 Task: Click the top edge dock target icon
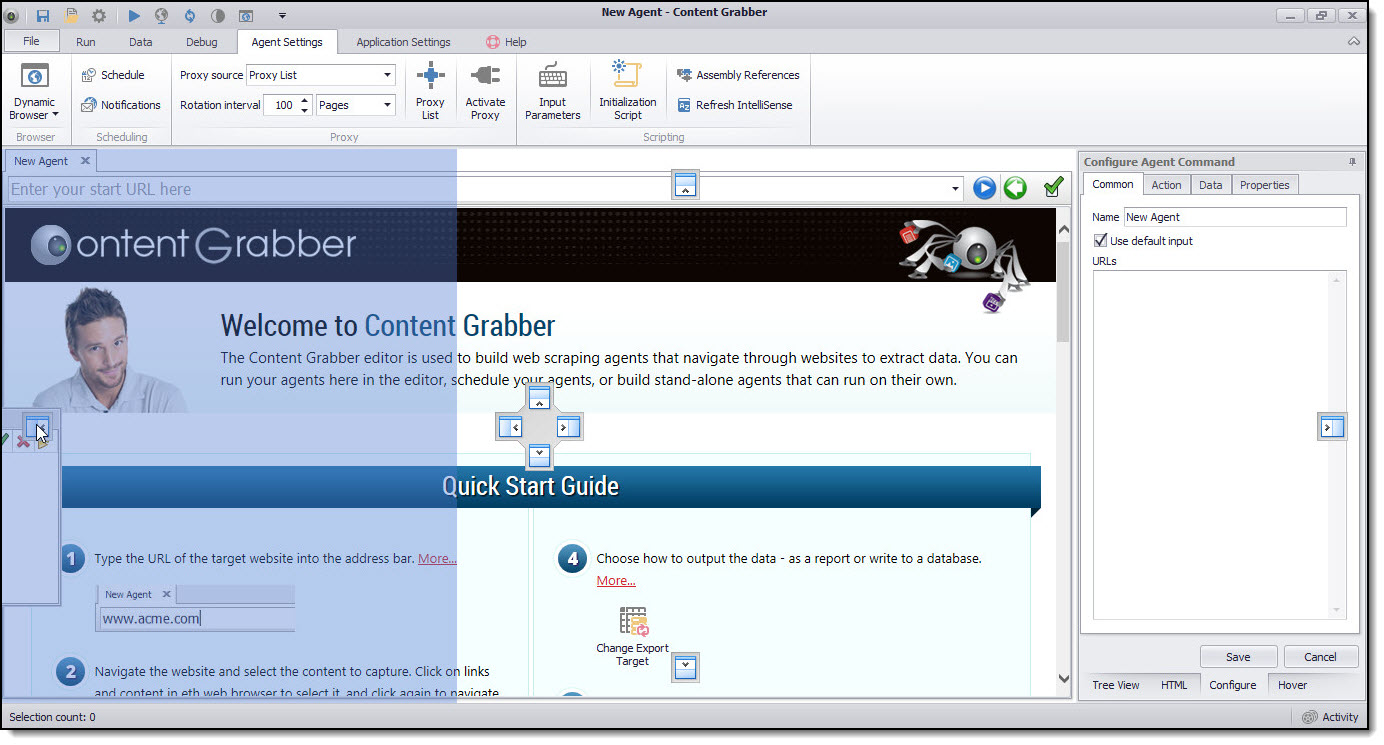(685, 185)
